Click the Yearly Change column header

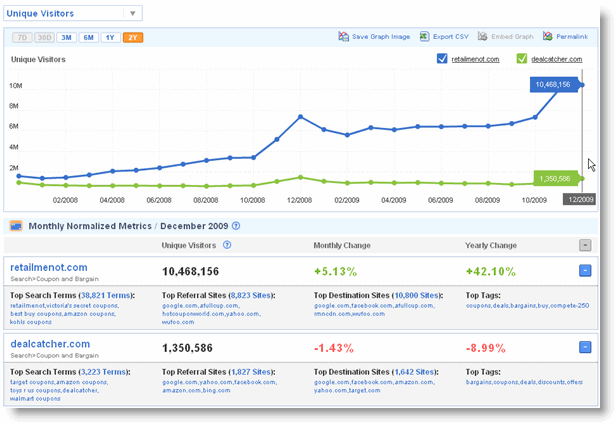point(491,246)
